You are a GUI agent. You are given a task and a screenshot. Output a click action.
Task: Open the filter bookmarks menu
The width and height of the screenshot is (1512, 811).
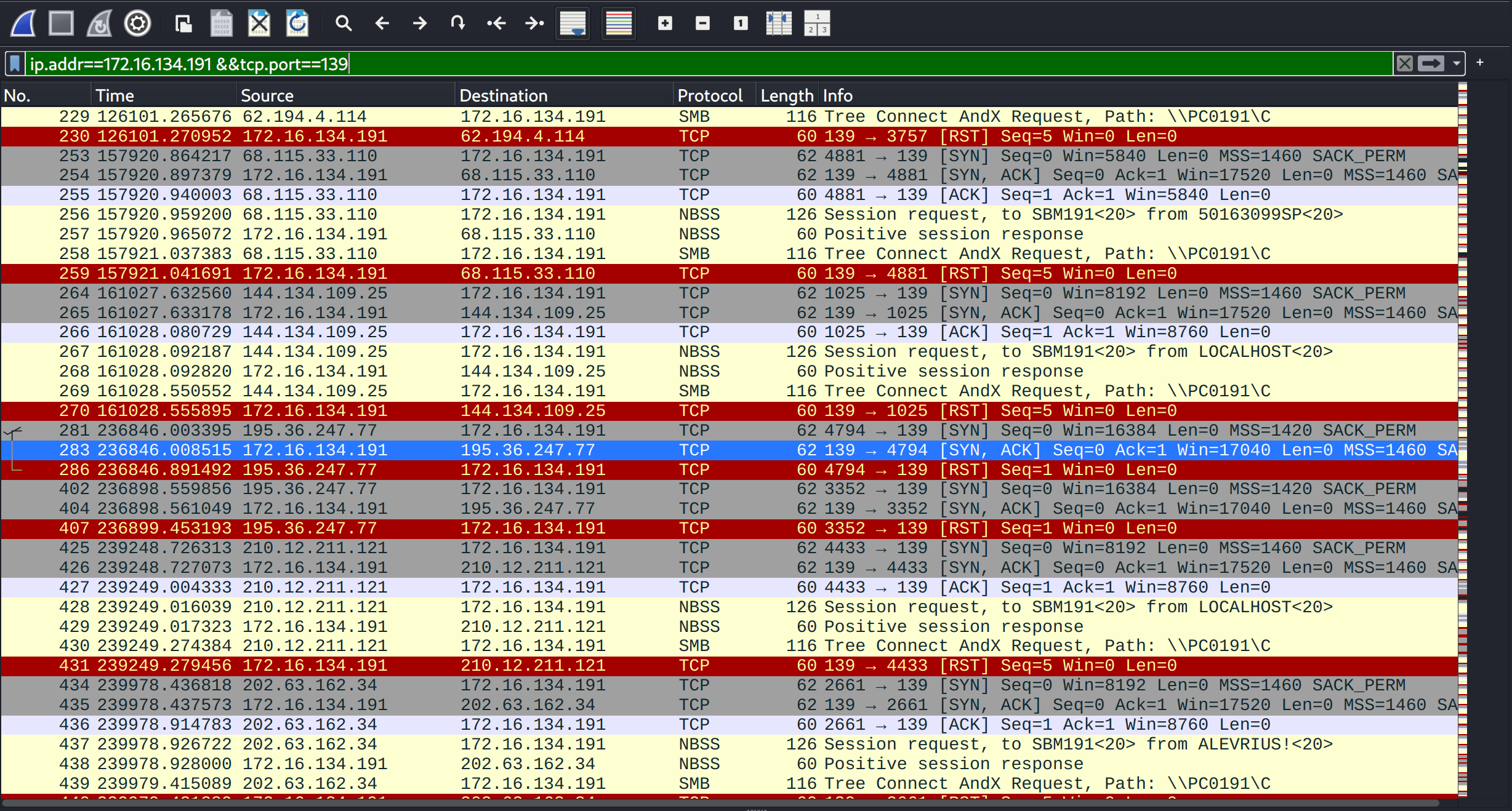(15, 63)
